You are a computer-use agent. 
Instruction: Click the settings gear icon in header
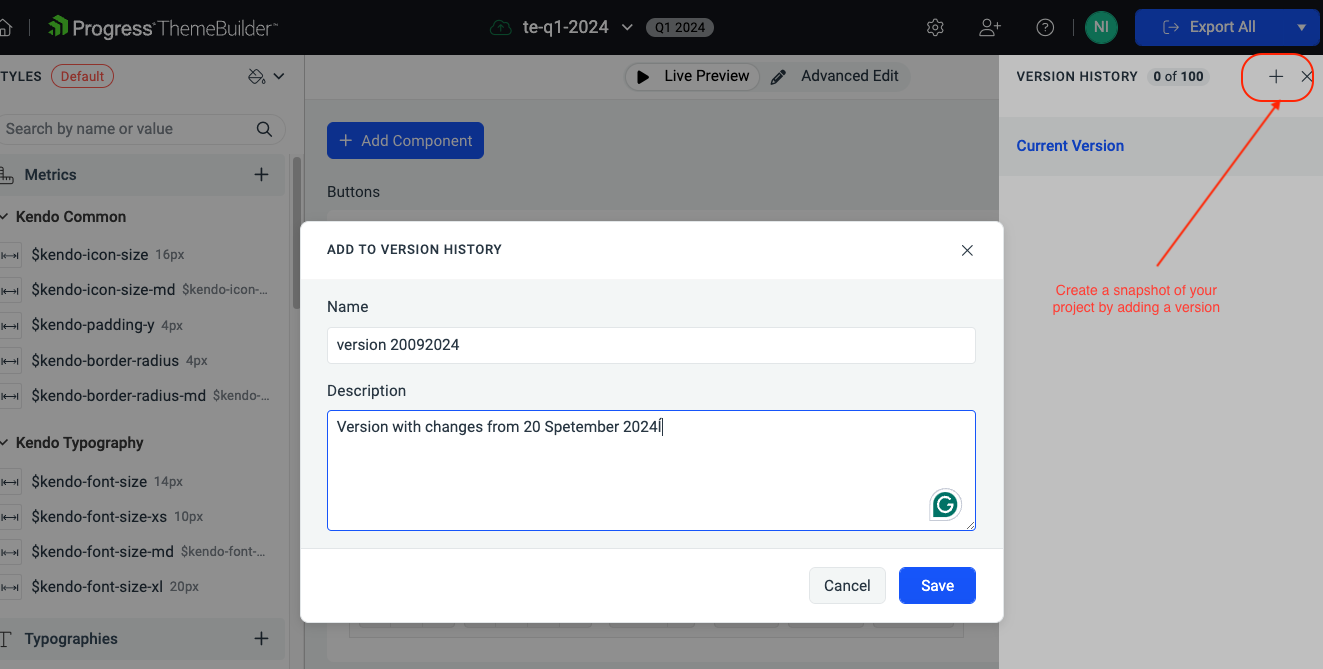(x=935, y=28)
